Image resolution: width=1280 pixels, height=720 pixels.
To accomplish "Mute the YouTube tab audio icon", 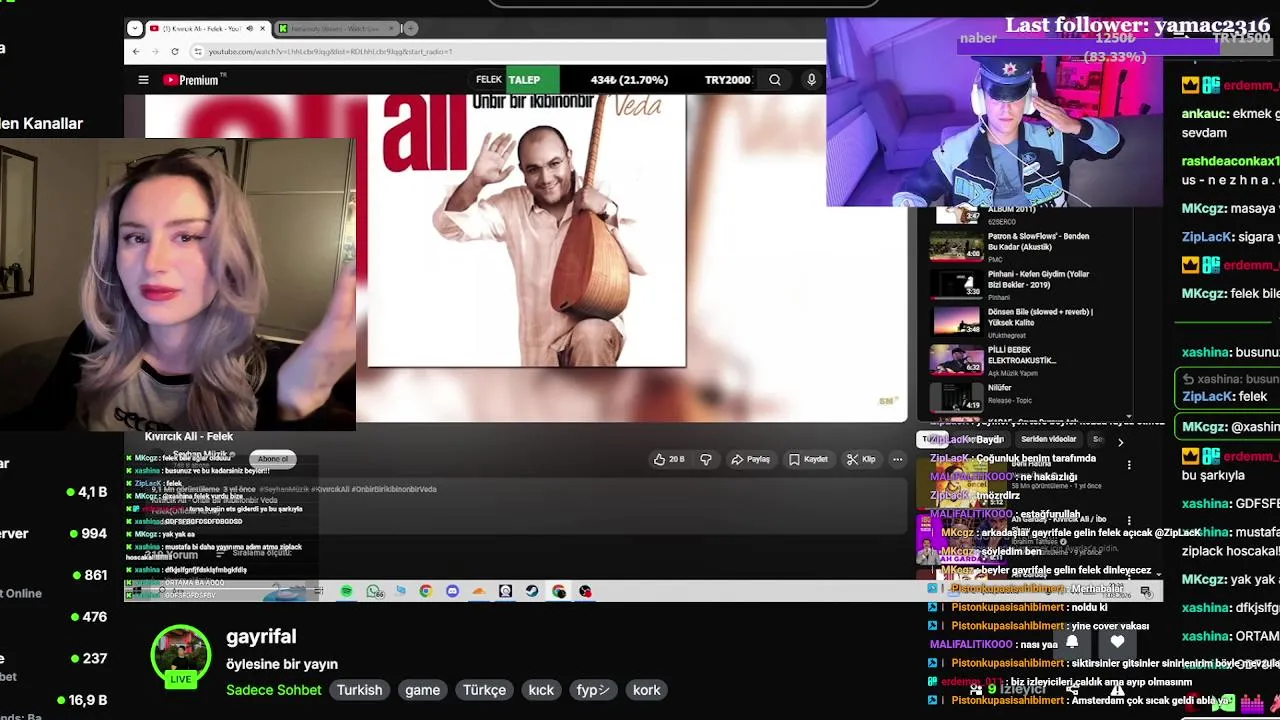I will [x=249, y=28].
